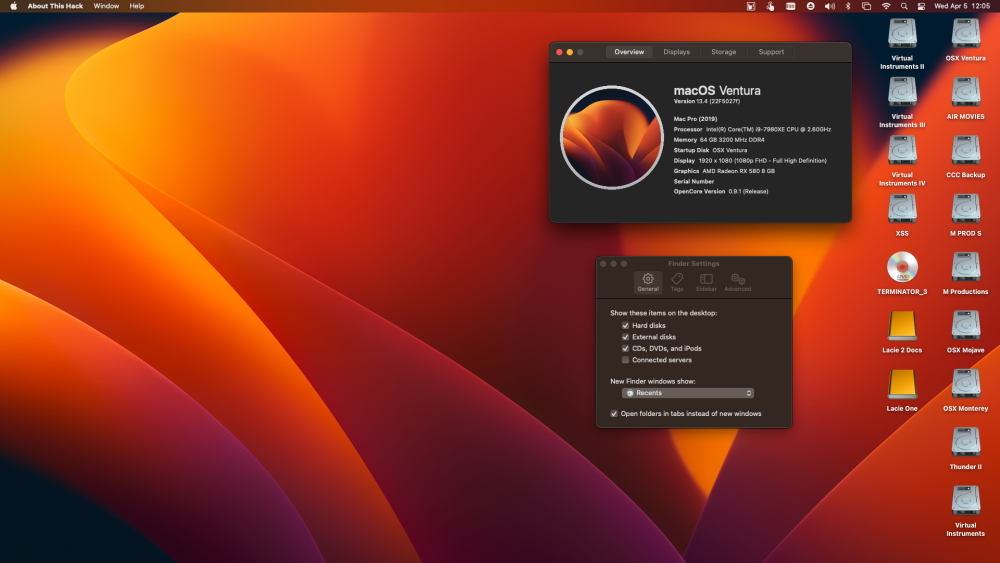Open the About This Hack menu
1000x563 pixels.
click(x=55, y=6)
